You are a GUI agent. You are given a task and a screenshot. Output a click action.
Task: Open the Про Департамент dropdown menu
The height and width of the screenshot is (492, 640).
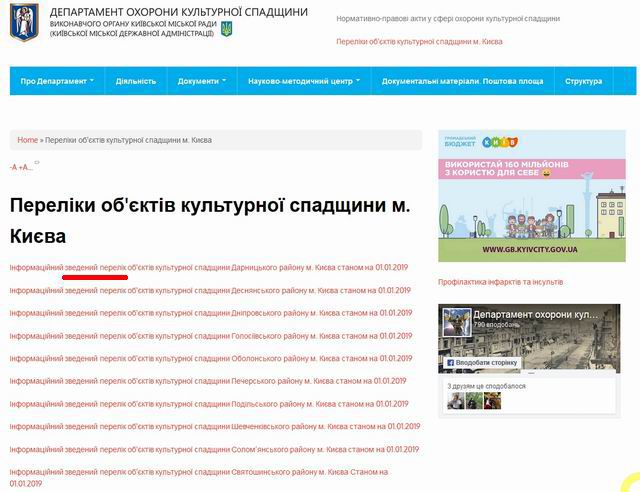(x=57, y=81)
